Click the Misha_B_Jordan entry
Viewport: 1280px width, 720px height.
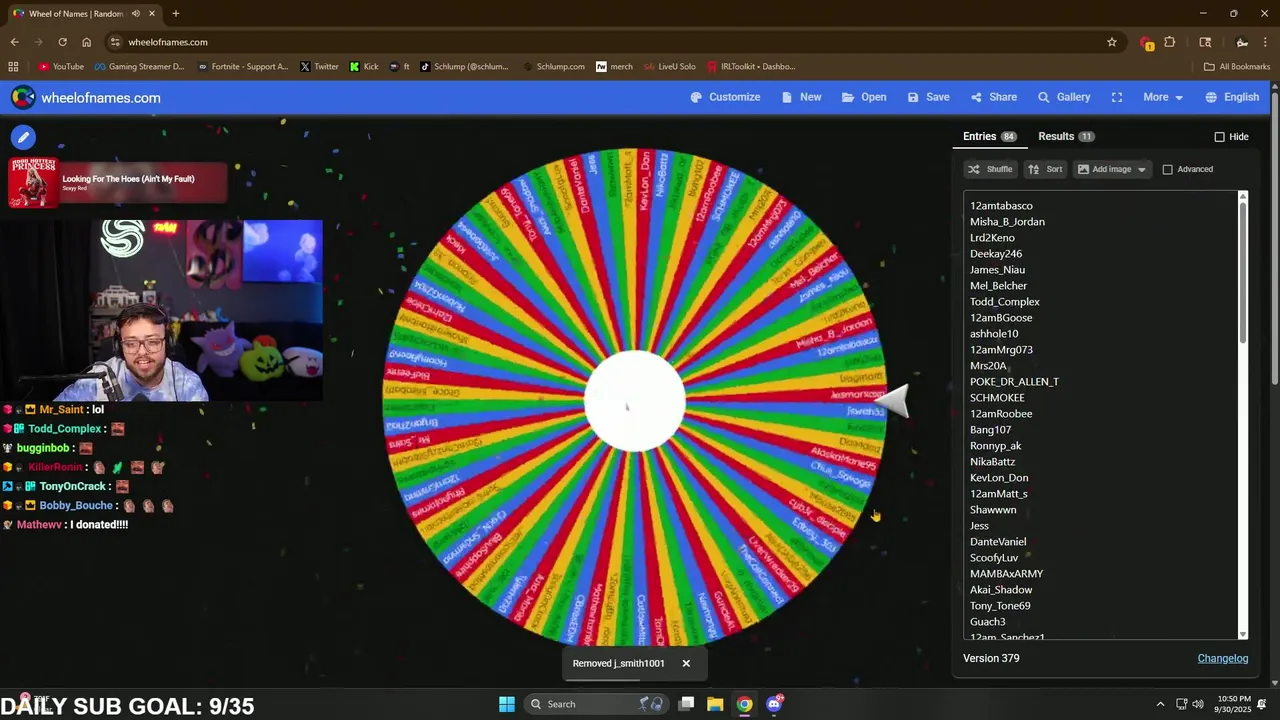click(1007, 222)
